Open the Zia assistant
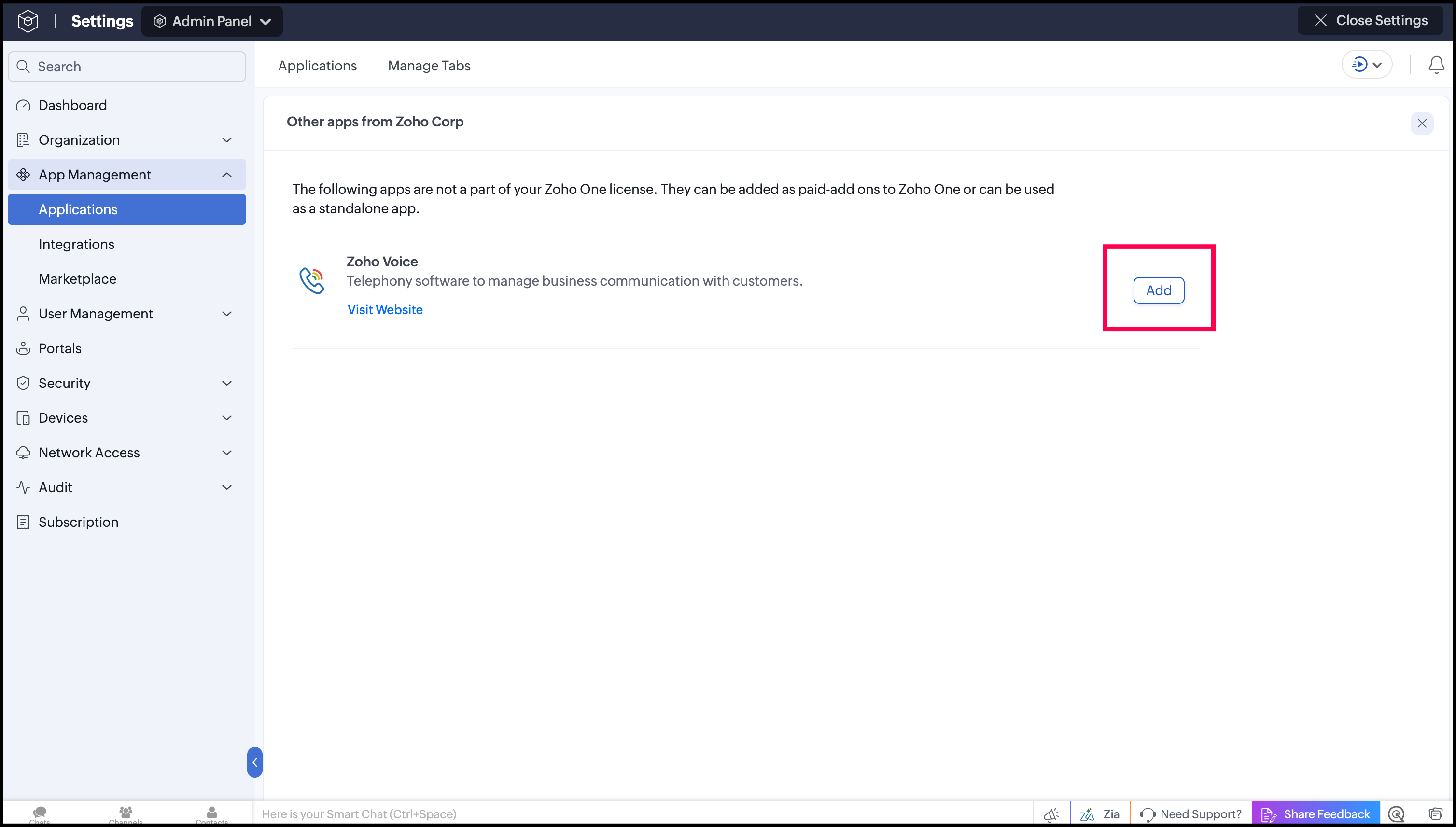1456x827 pixels. click(1100, 814)
